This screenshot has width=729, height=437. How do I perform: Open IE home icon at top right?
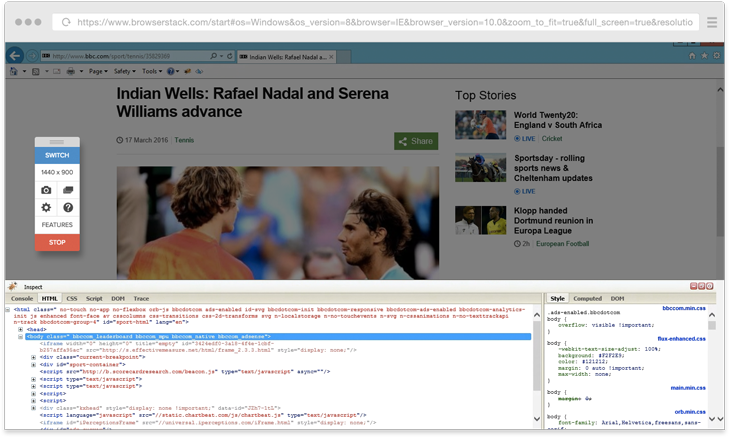[x=692, y=55]
